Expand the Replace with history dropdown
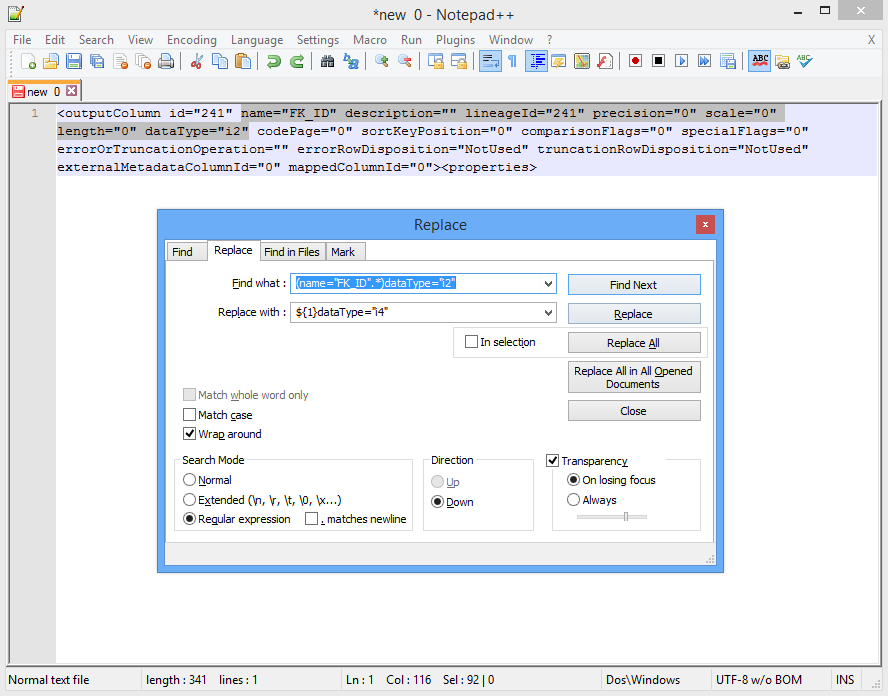Viewport: 888px width, 696px height. (548, 313)
